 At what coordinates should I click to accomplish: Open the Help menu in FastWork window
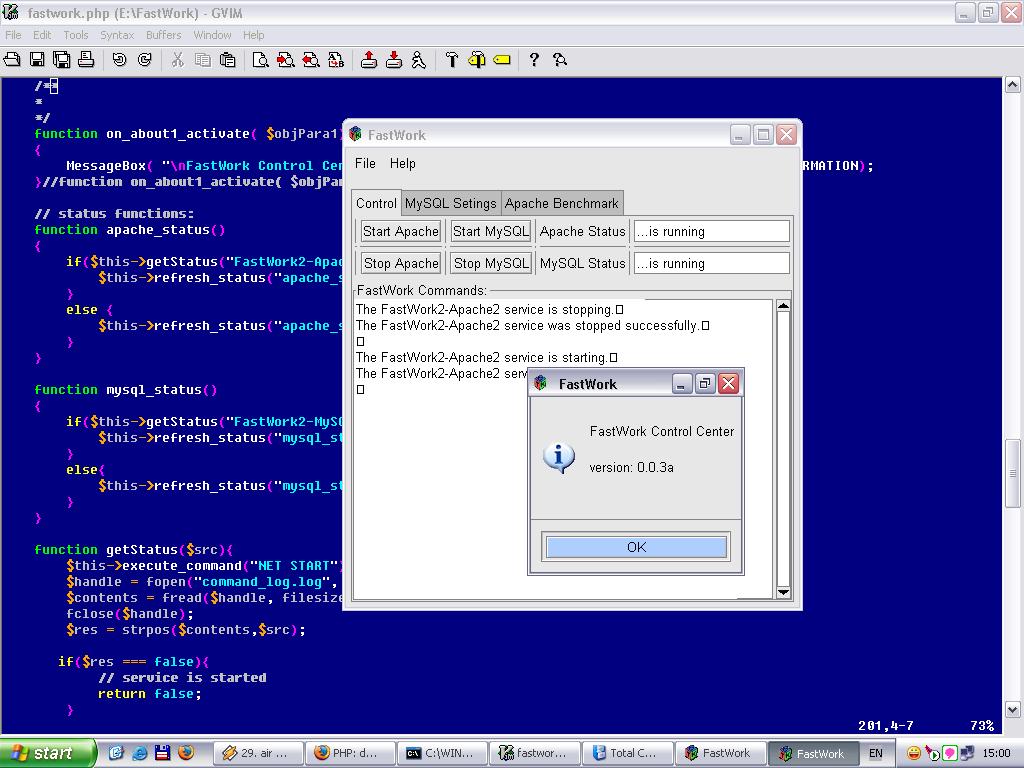pos(402,163)
